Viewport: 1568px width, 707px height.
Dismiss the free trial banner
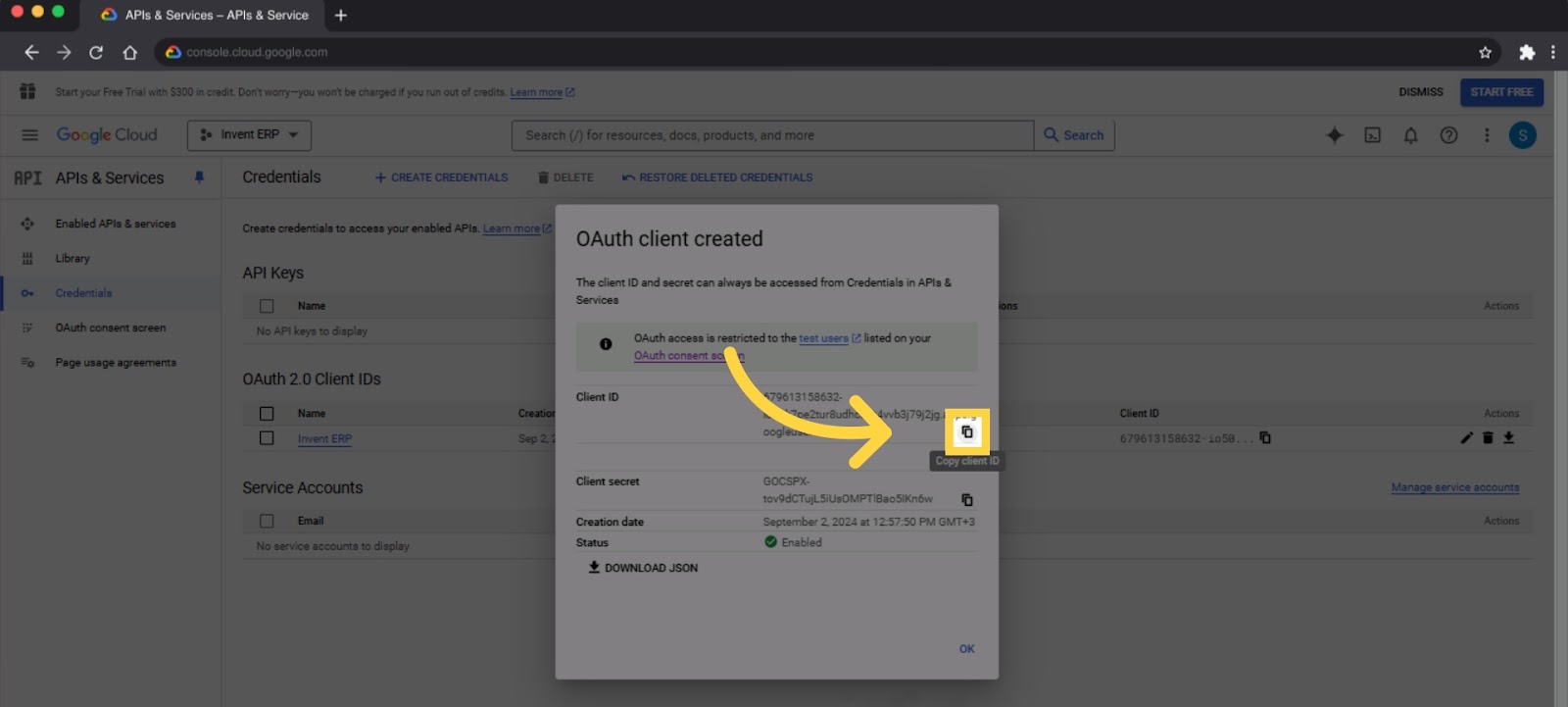(1420, 92)
